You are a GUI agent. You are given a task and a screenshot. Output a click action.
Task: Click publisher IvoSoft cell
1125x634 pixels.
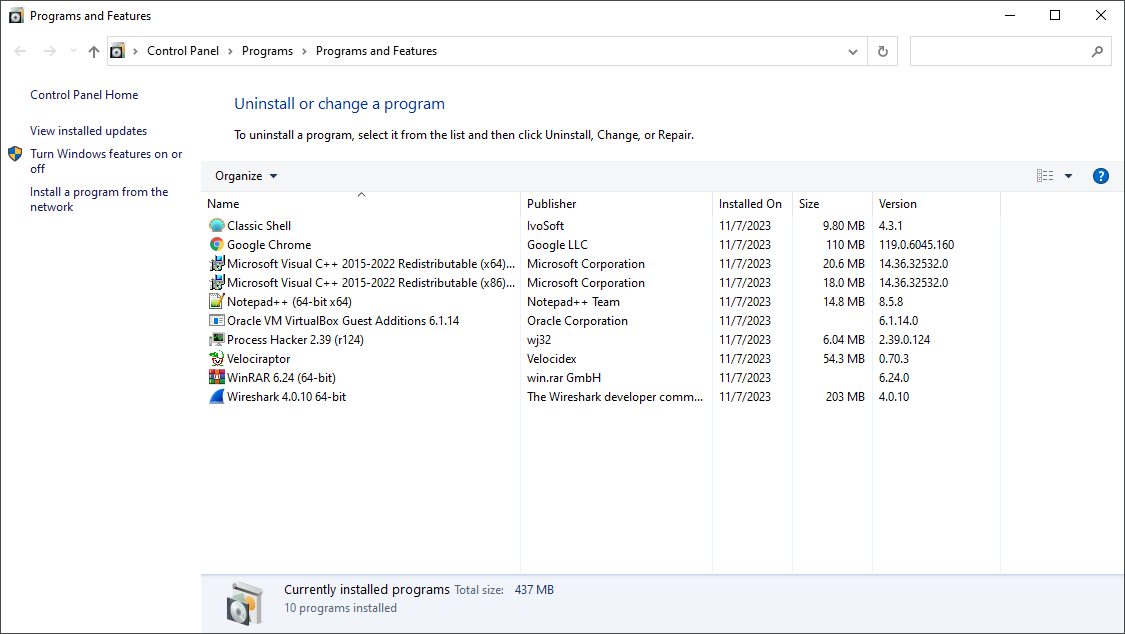tap(545, 225)
